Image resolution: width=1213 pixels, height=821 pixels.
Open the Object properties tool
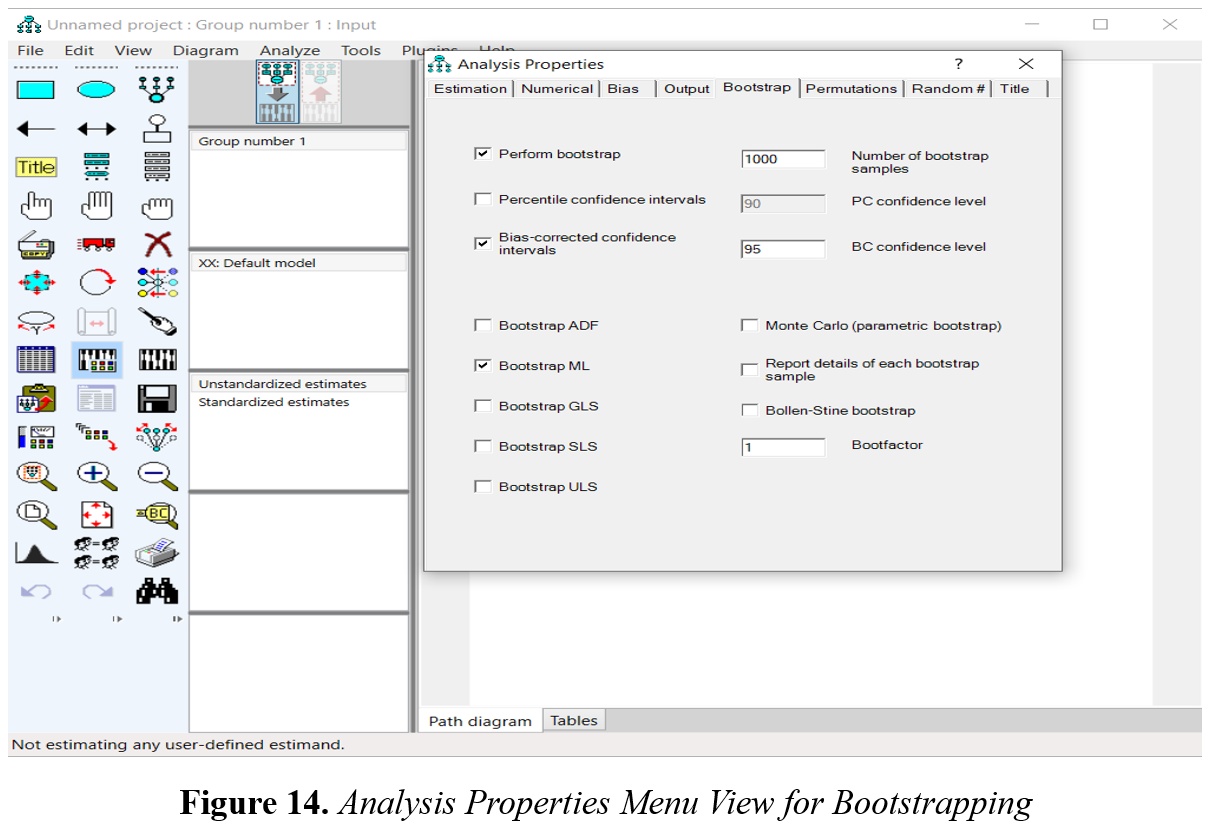click(36, 437)
